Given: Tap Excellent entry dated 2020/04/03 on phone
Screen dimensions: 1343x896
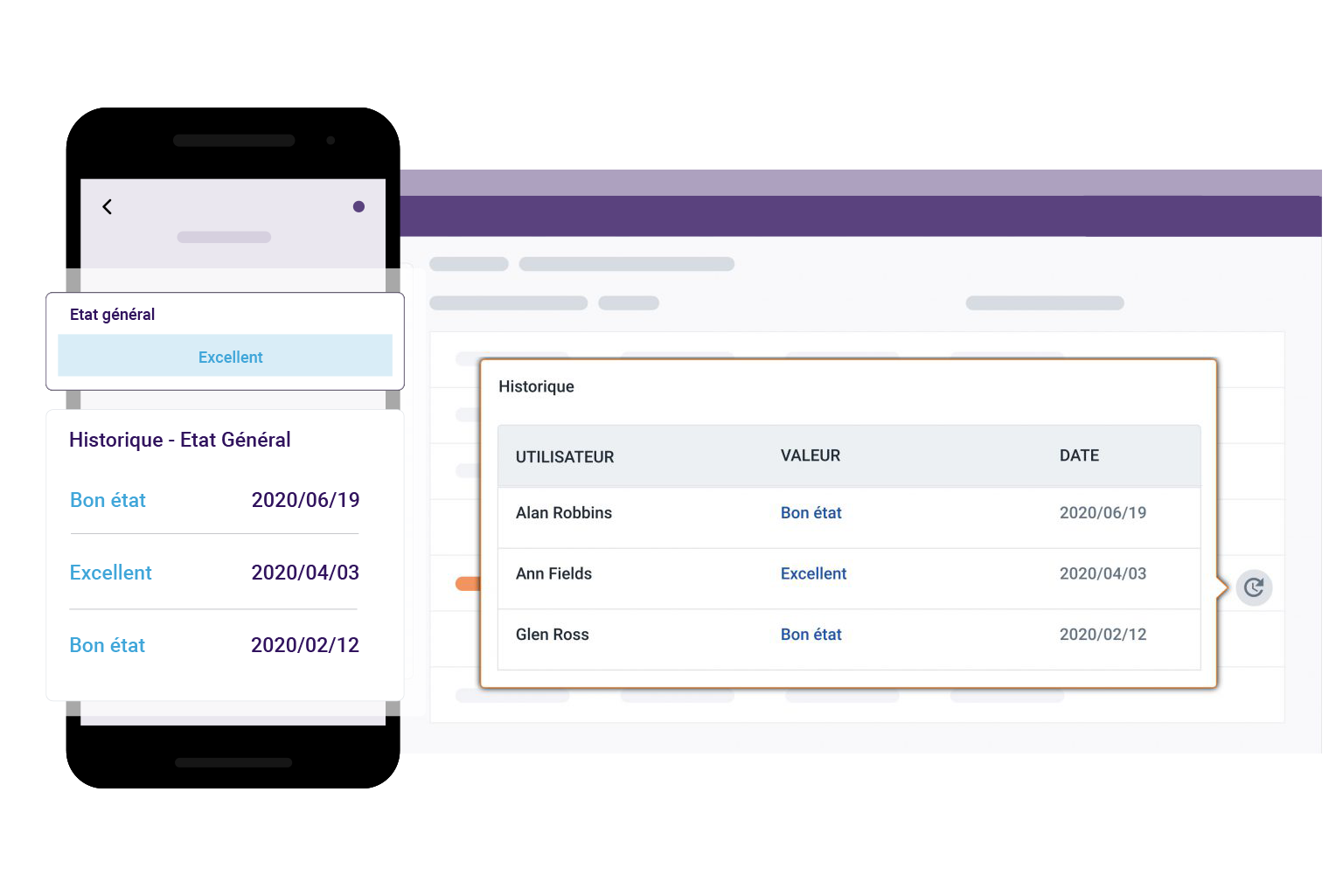Looking at the screenshot, I should 111,573.
